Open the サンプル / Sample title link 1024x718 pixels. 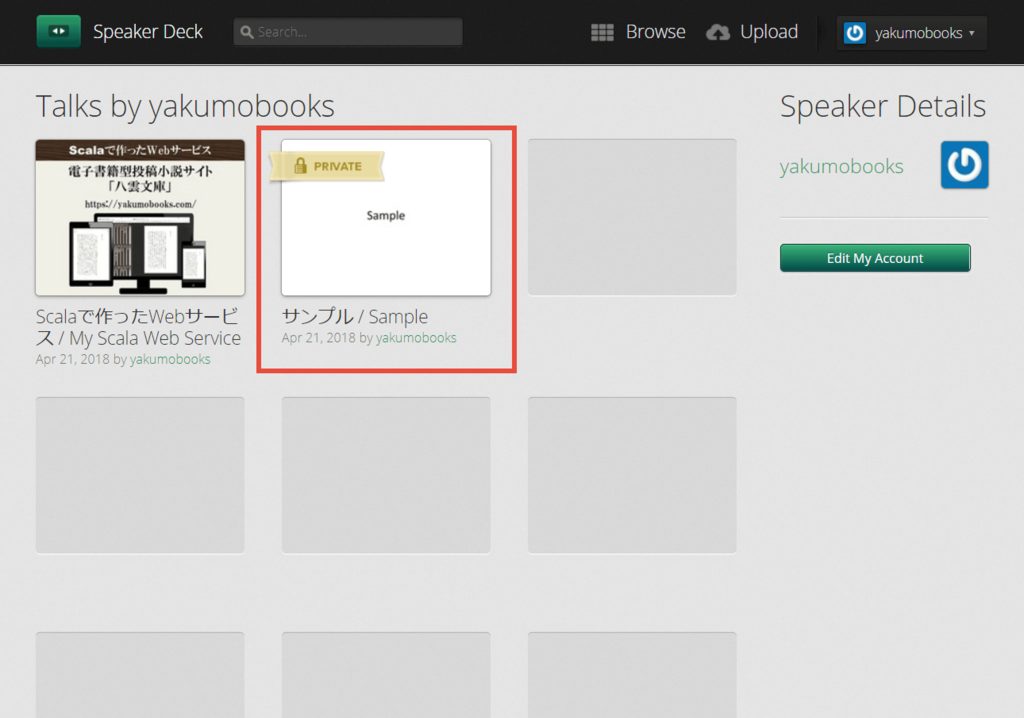click(355, 316)
